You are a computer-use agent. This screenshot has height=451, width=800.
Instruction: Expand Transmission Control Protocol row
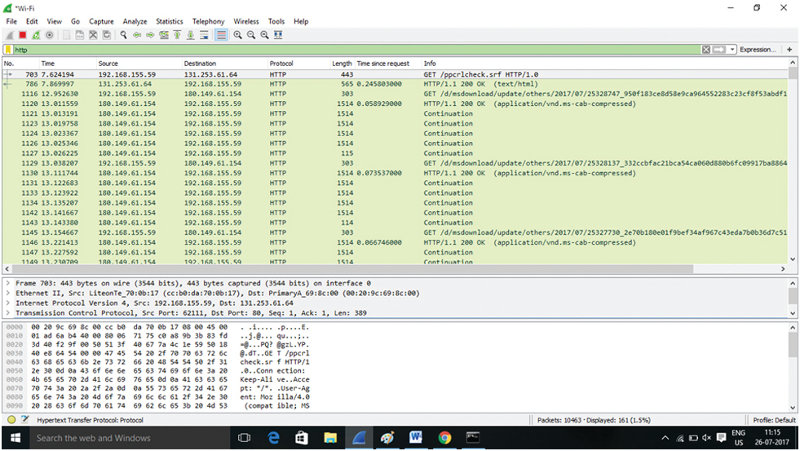[x=7, y=312]
